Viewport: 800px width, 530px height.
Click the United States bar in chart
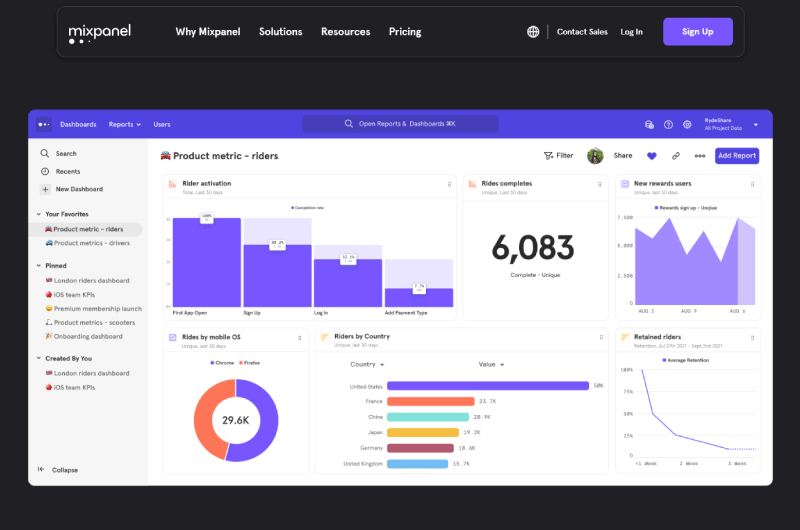(x=488, y=386)
